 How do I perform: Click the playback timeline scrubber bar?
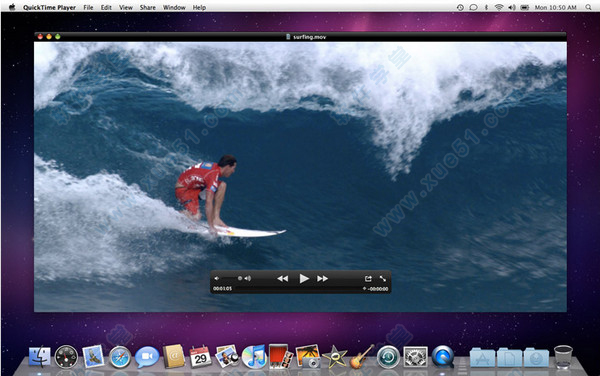[297, 289]
